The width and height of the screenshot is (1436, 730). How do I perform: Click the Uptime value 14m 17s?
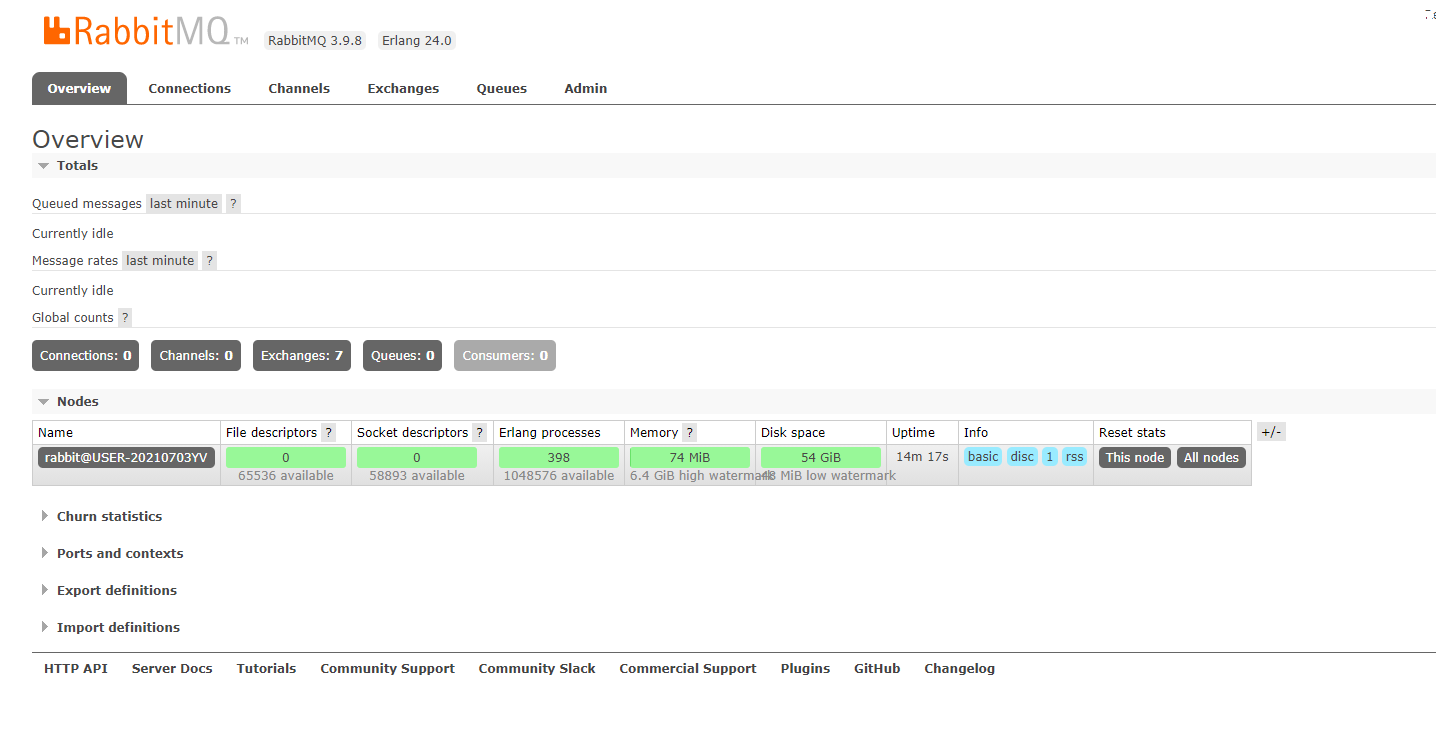[x=922, y=457]
